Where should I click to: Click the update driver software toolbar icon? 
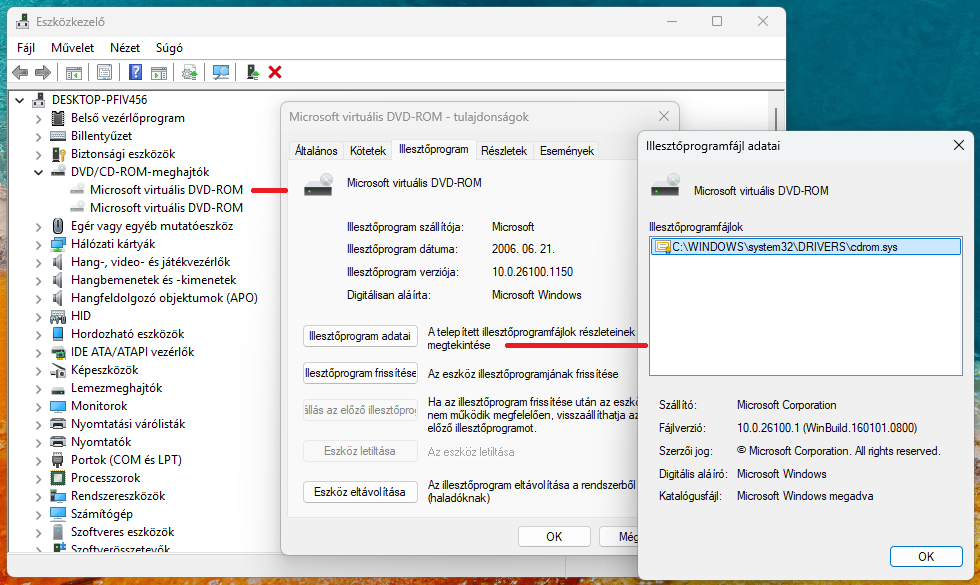(189, 72)
